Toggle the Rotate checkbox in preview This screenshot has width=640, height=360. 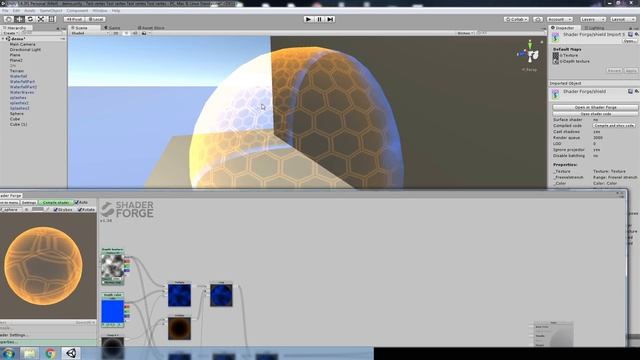(x=80, y=209)
